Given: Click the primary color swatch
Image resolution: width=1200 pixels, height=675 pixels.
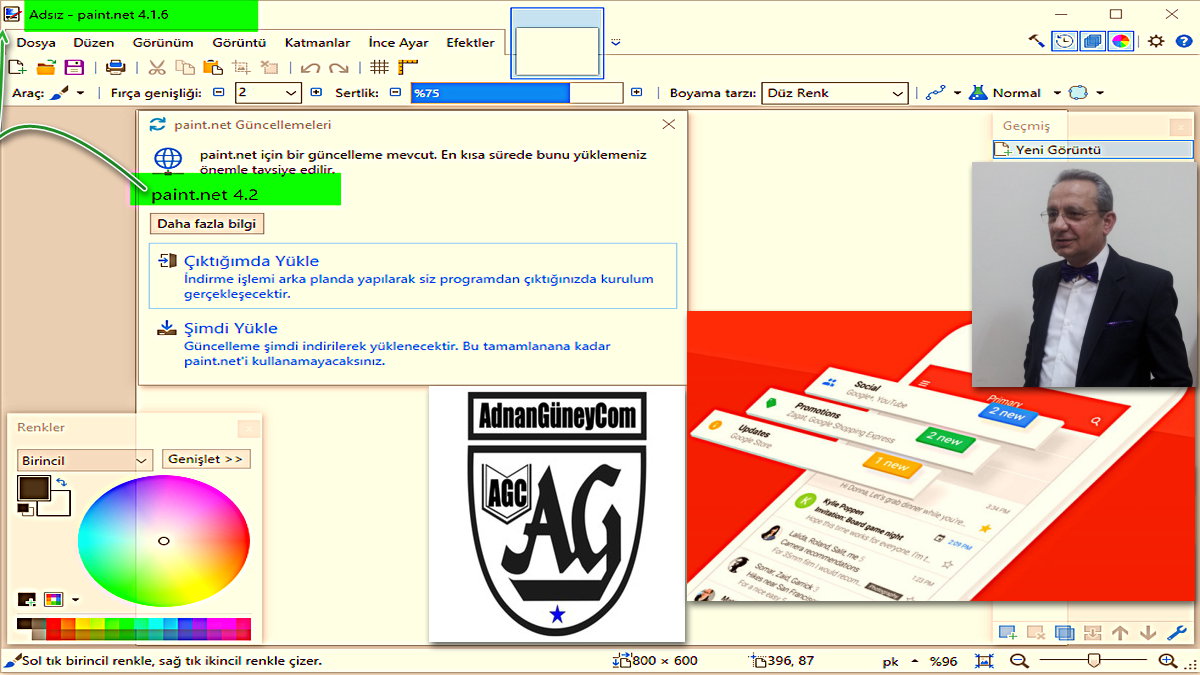Looking at the screenshot, I should pos(34,488).
